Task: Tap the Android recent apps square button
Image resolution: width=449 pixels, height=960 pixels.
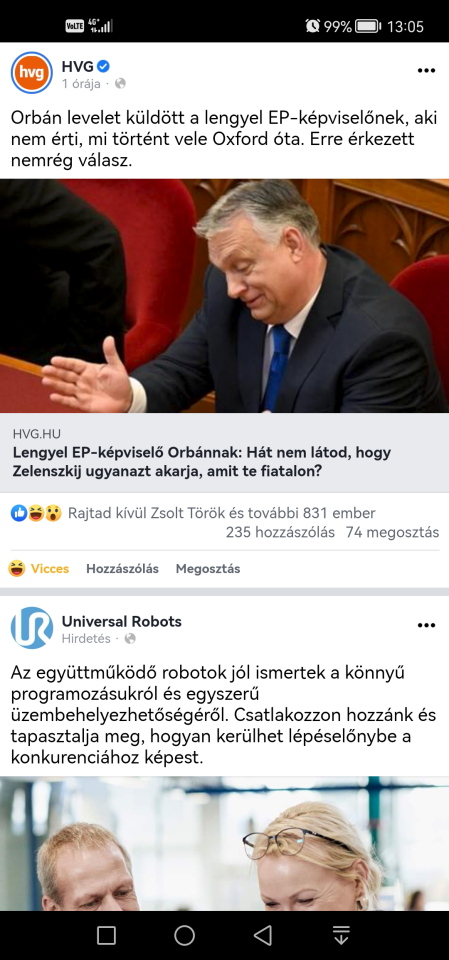Action: [106, 935]
